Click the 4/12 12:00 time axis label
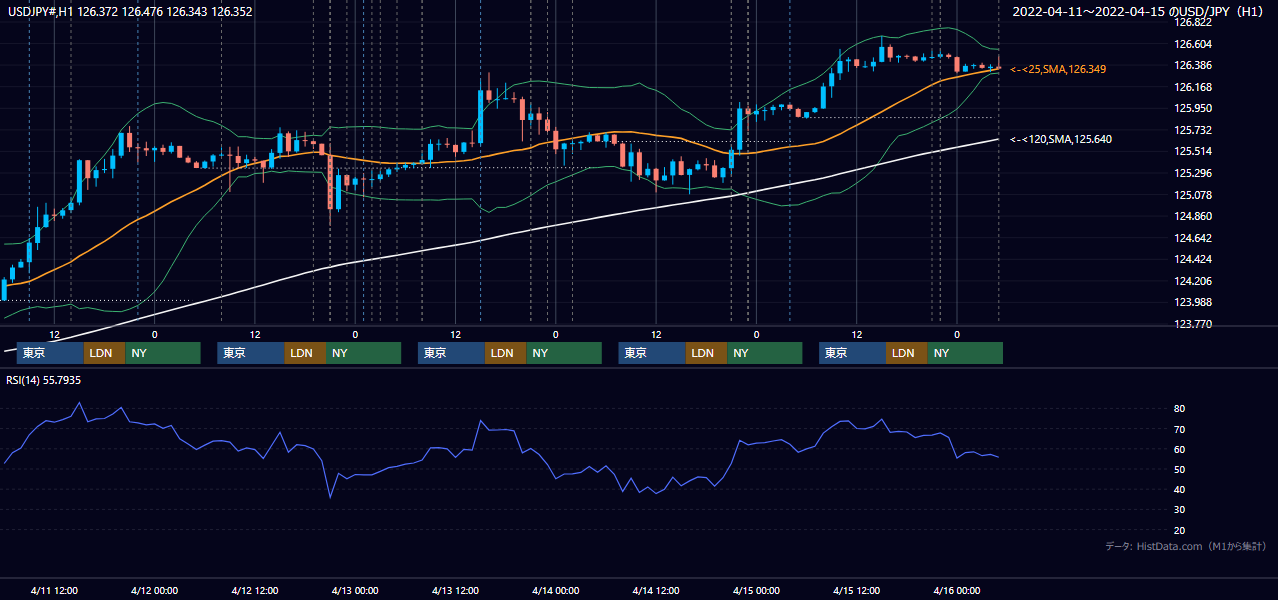The width and height of the screenshot is (1278, 600). [254, 591]
